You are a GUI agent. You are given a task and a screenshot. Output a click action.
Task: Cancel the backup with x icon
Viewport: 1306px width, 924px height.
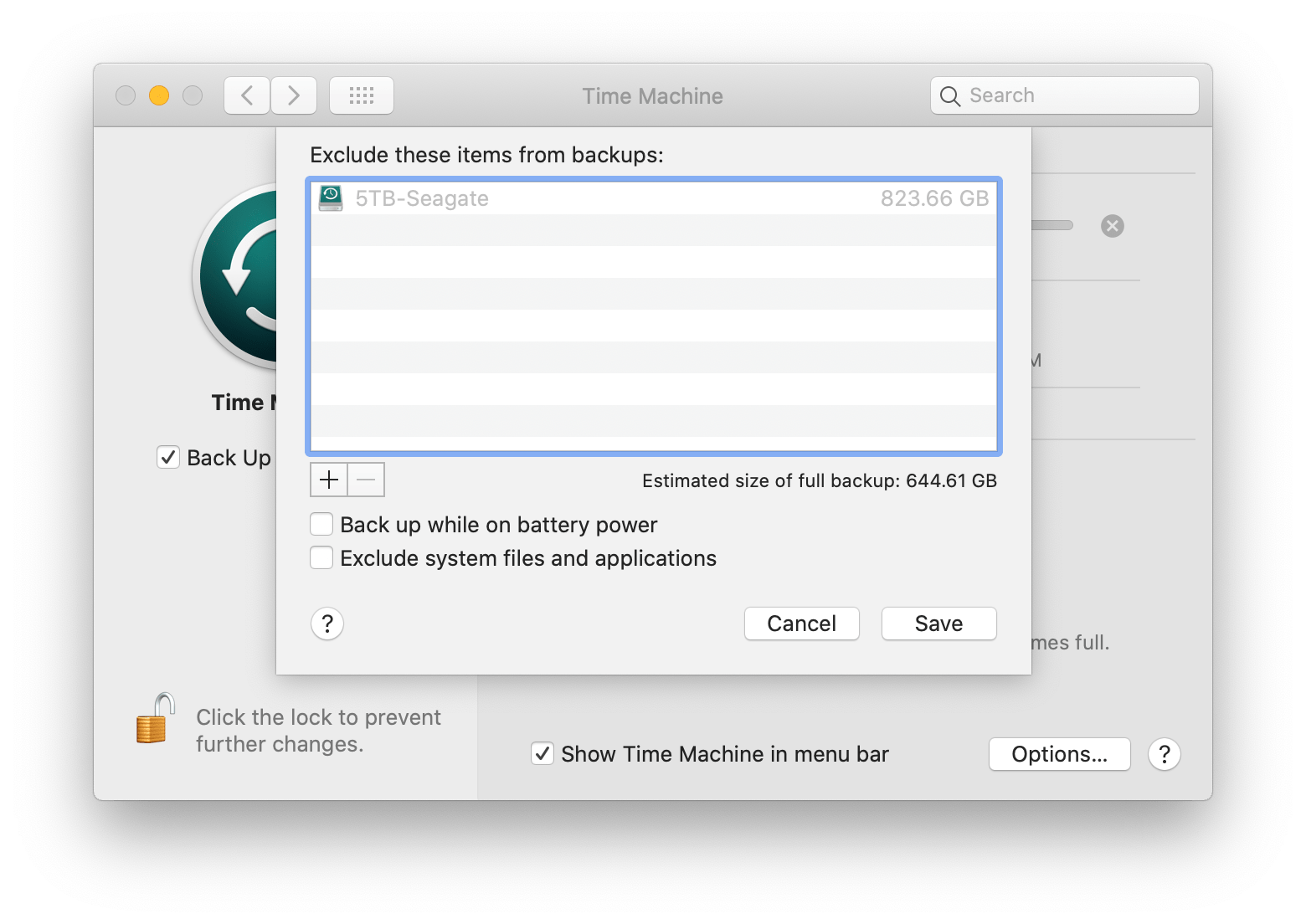pos(1113,226)
